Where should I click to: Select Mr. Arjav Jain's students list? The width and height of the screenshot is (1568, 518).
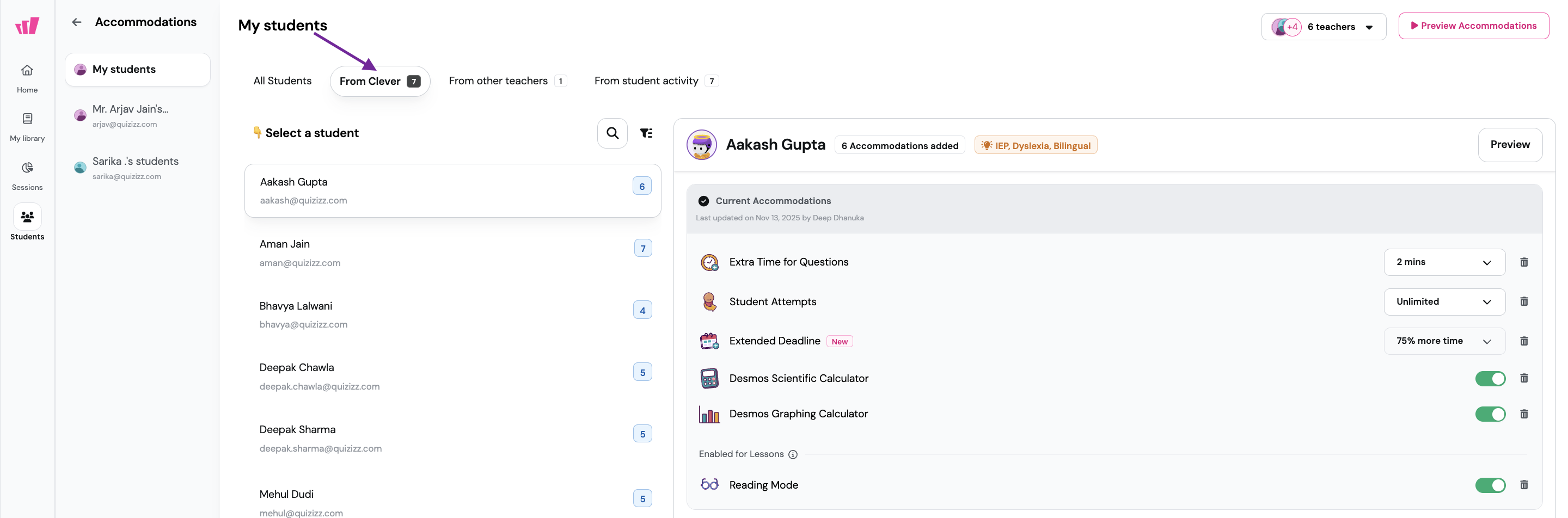(138, 115)
